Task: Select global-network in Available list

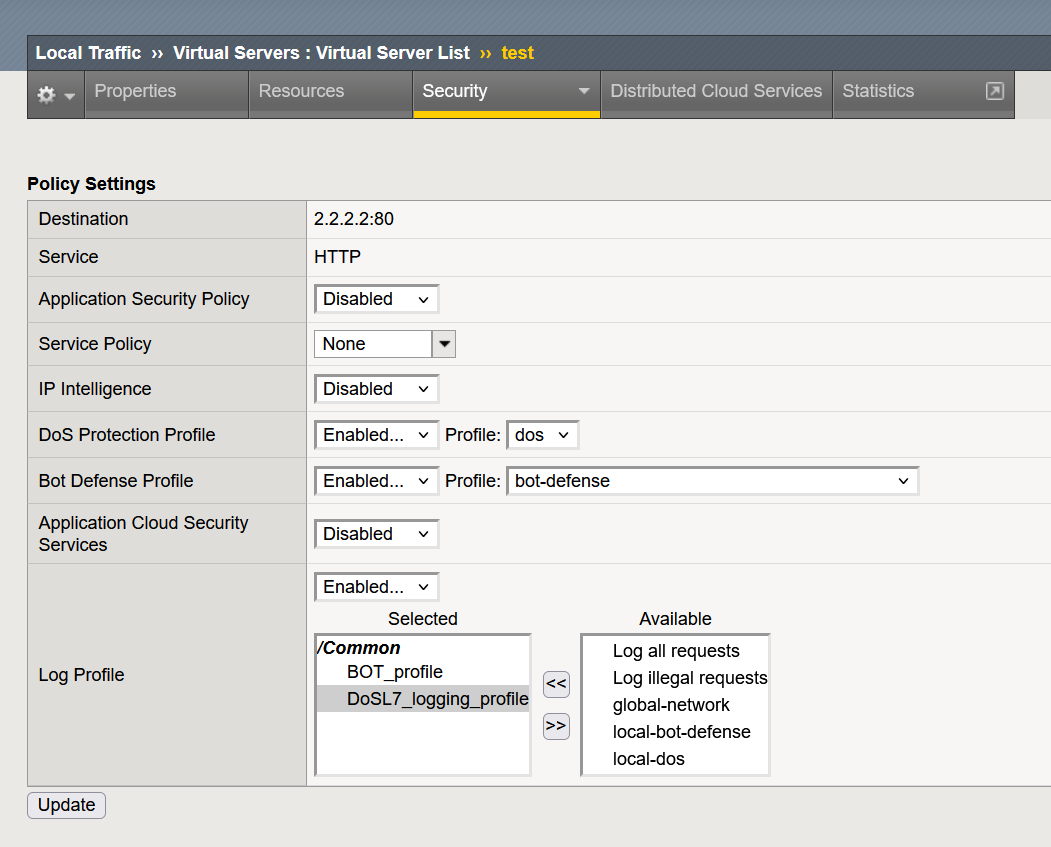Action: [x=676, y=705]
